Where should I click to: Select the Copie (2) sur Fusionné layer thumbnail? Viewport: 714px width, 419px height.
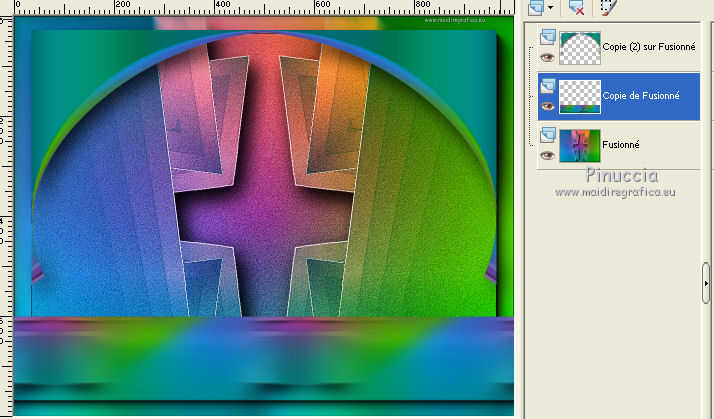[580, 47]
